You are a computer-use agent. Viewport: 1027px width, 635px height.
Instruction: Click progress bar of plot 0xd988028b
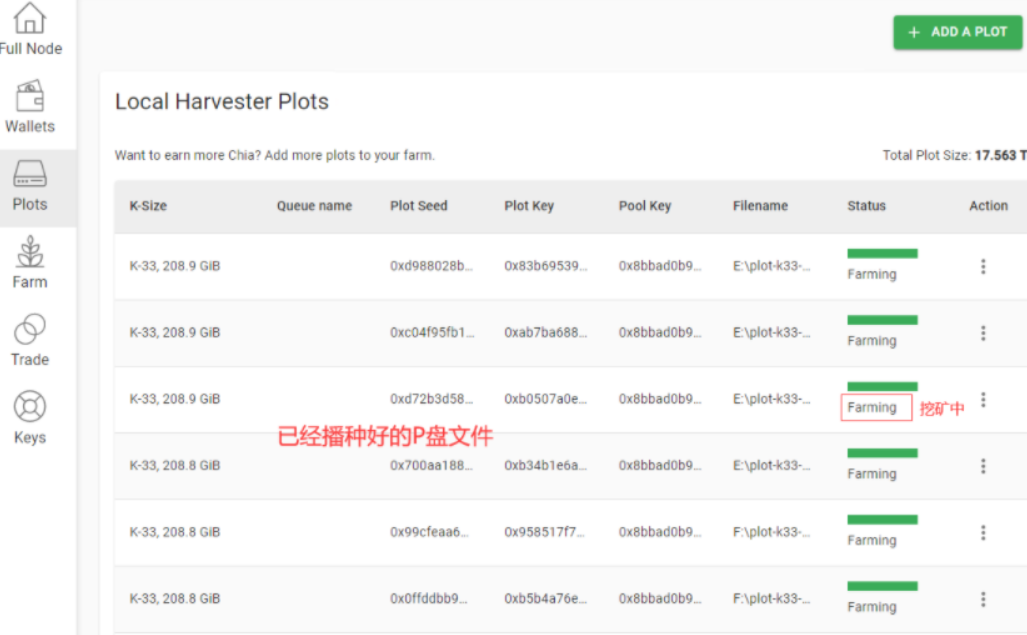point(882,253)
